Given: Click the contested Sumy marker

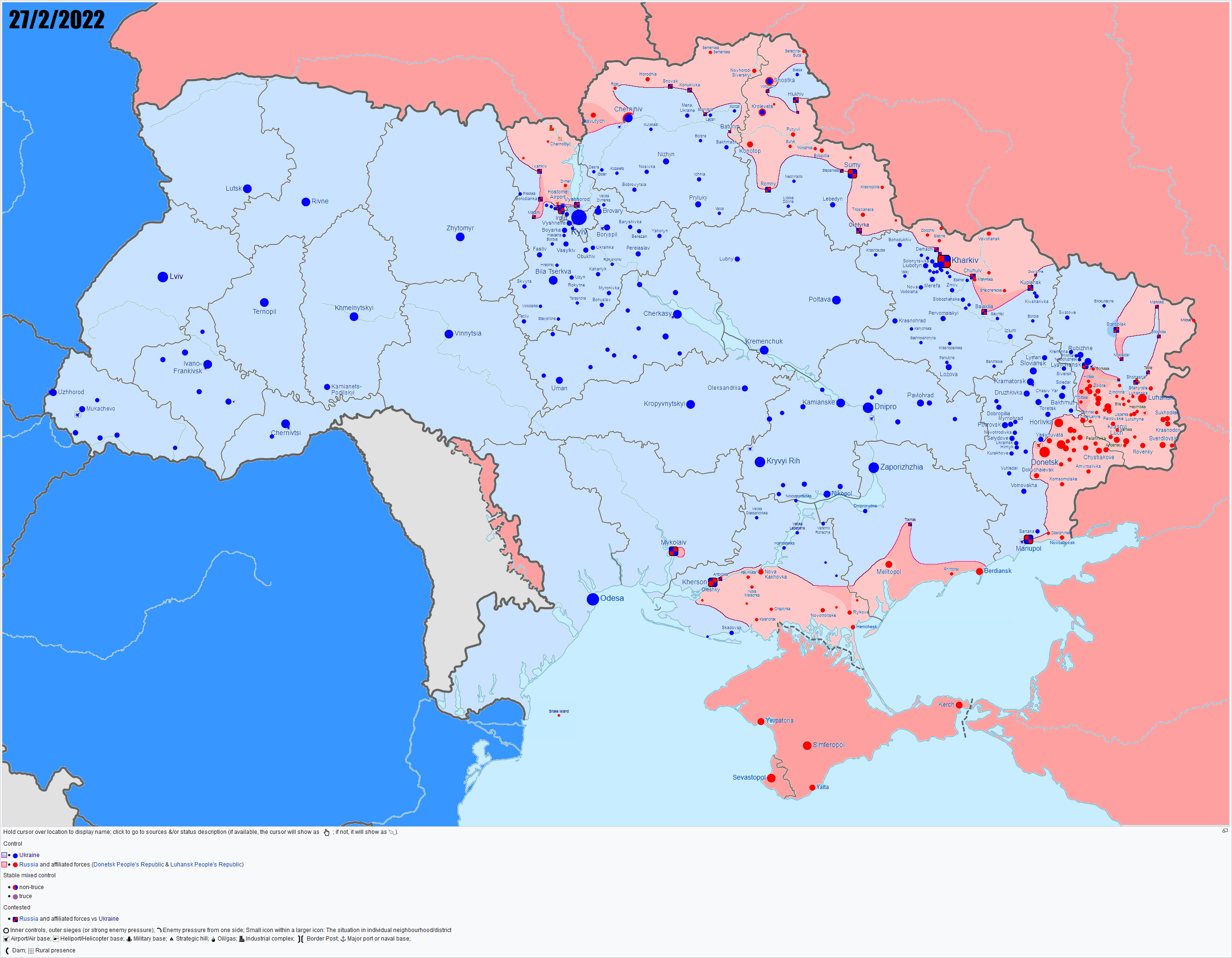Looking at the screenshot, I should 852,174.
